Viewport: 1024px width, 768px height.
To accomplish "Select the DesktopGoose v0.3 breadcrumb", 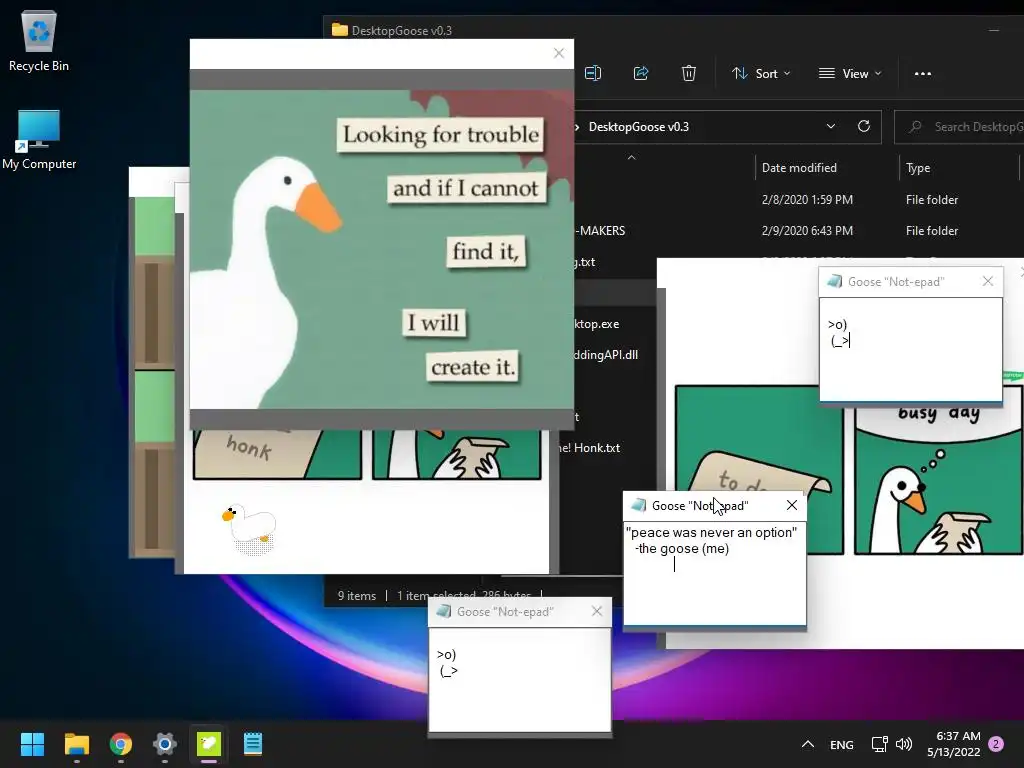I will pyautogui.click(x=639, y=127).
